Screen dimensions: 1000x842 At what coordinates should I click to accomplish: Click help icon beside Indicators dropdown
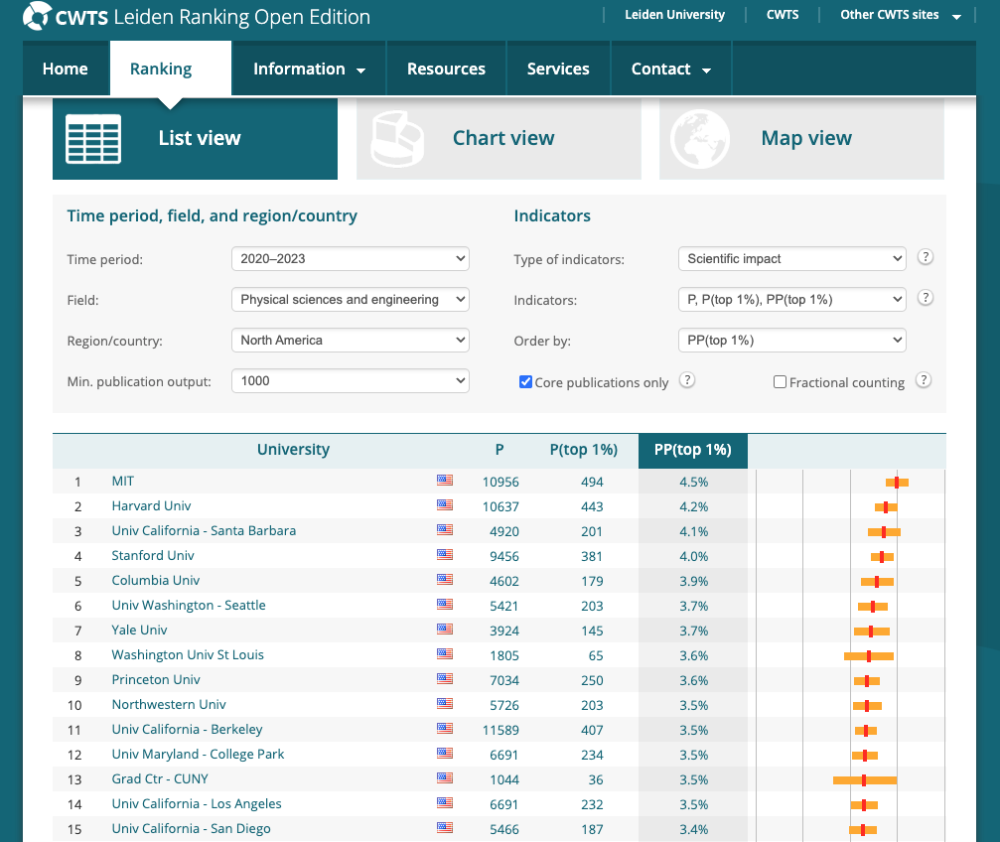point(925,298)
